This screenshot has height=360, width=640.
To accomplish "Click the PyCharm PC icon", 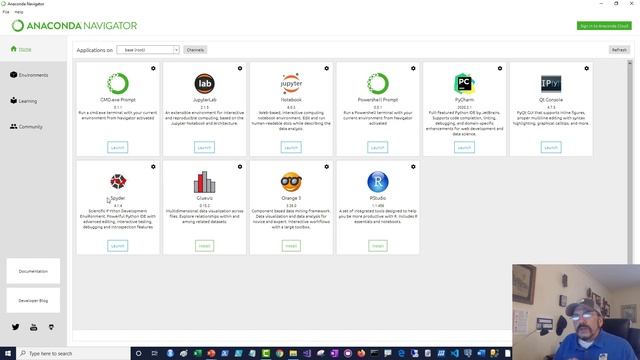I will [x=464, y=83].
